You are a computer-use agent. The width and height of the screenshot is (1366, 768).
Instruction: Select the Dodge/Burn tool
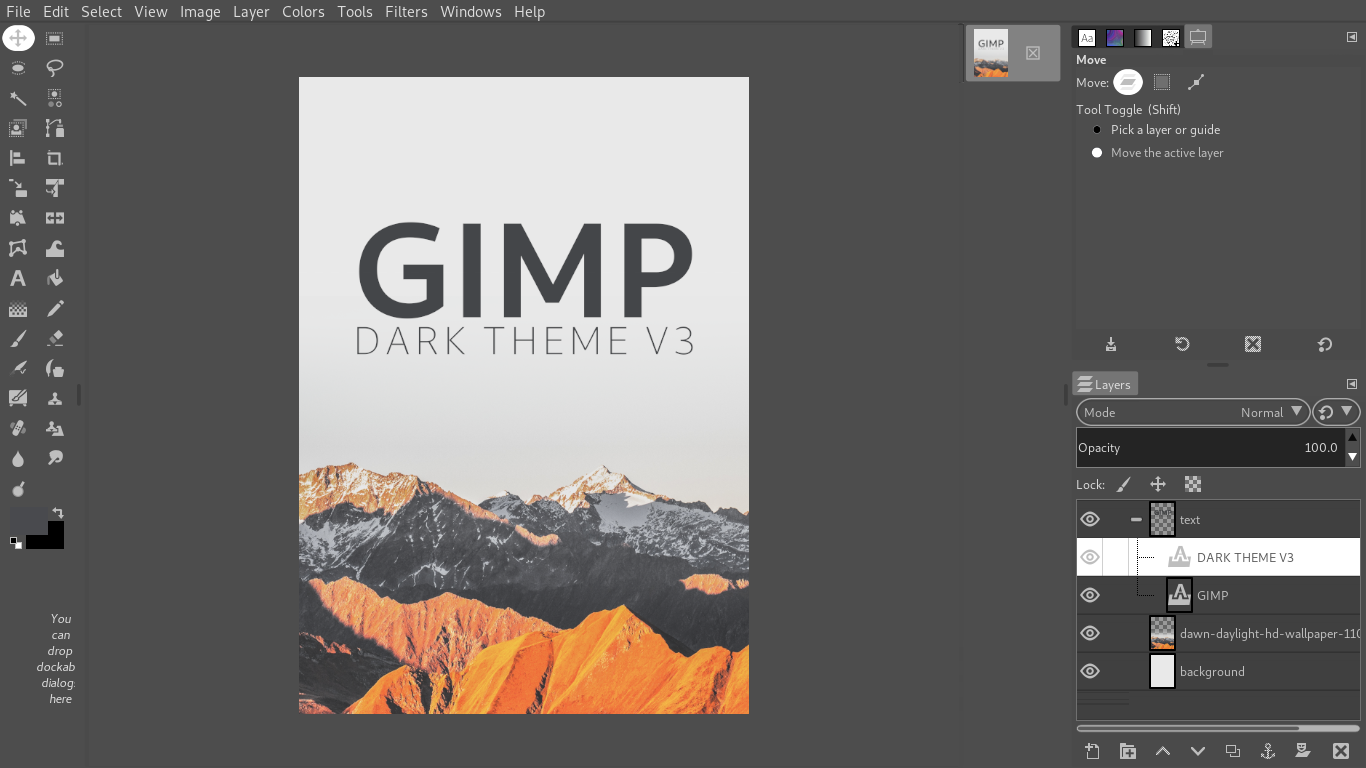coord(18,489)
